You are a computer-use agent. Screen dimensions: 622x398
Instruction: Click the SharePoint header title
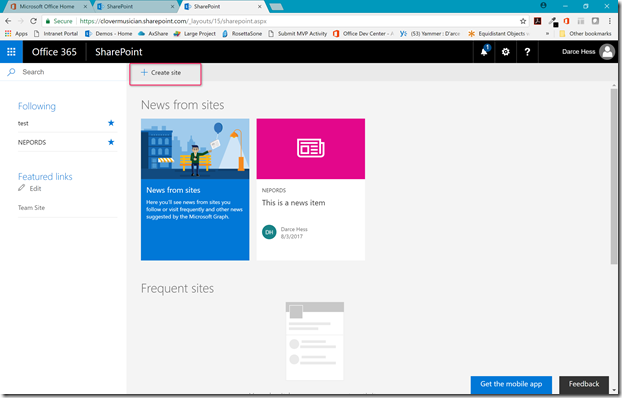point(119,52)
